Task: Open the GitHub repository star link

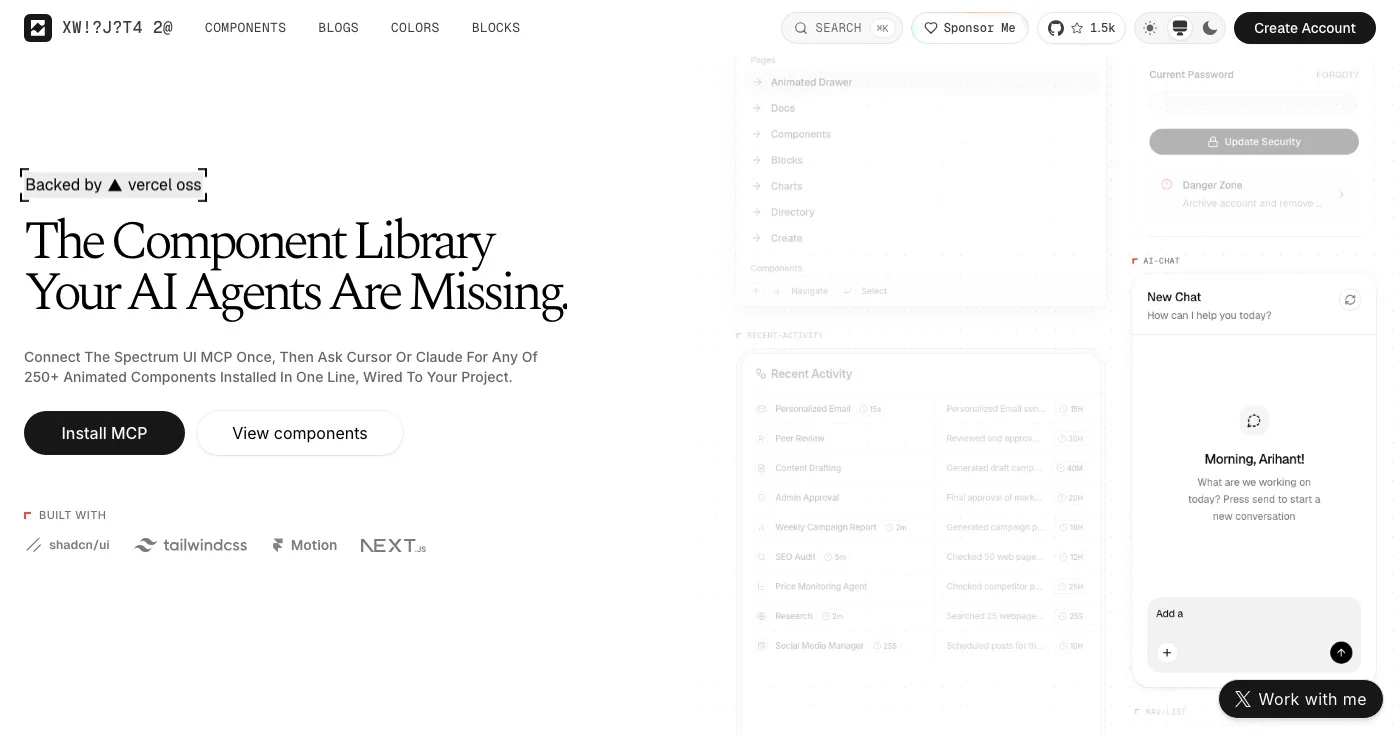Action: point(1081,28)
